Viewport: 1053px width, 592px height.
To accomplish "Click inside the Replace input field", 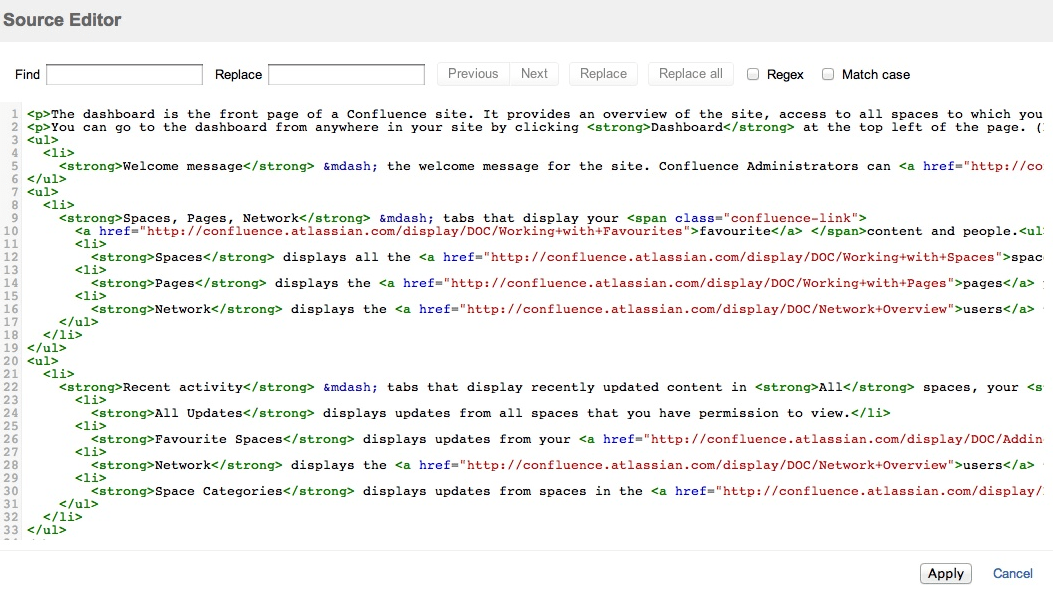I will point(346,74).
